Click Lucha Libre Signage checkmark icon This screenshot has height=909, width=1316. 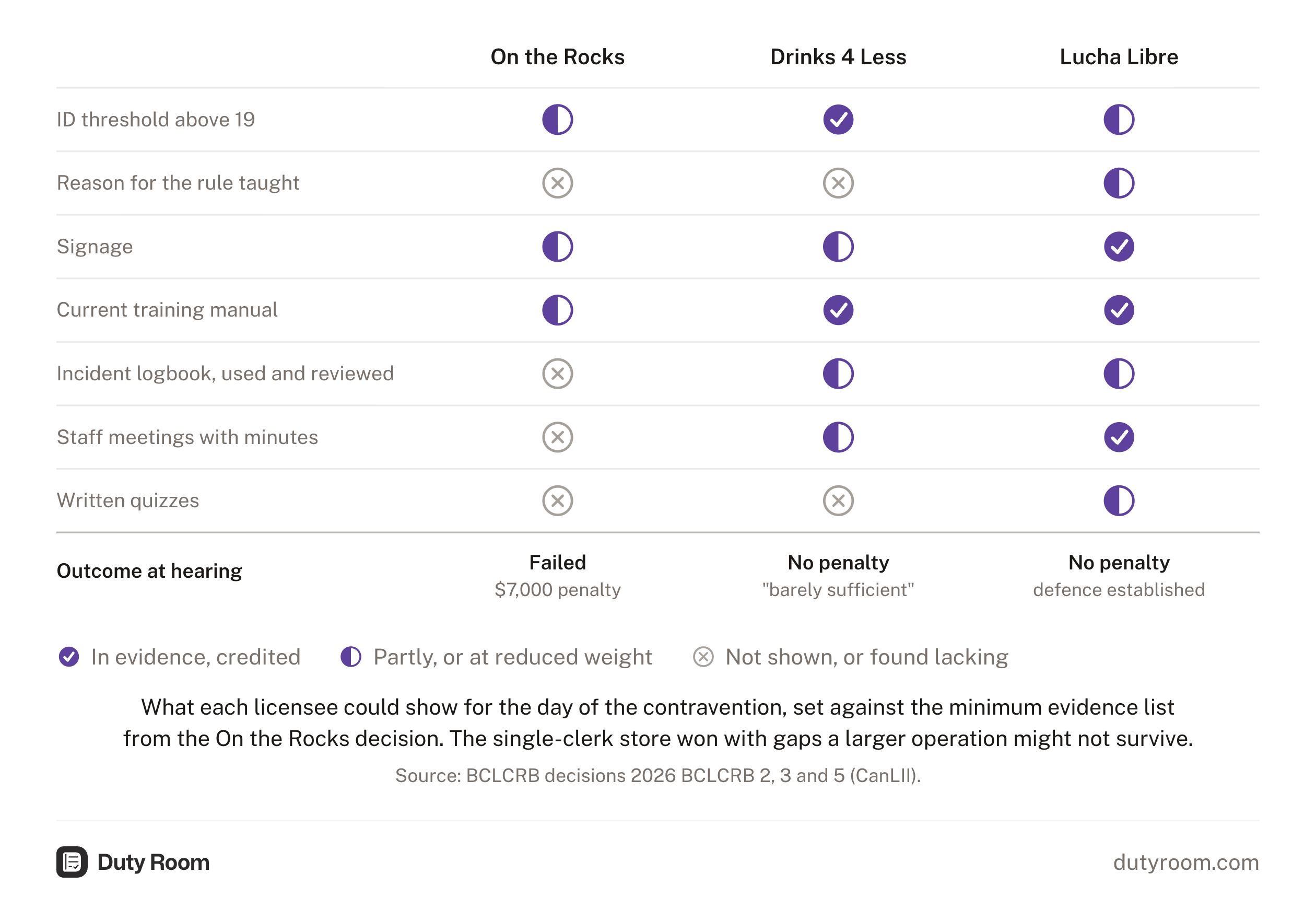(1119, 247)
